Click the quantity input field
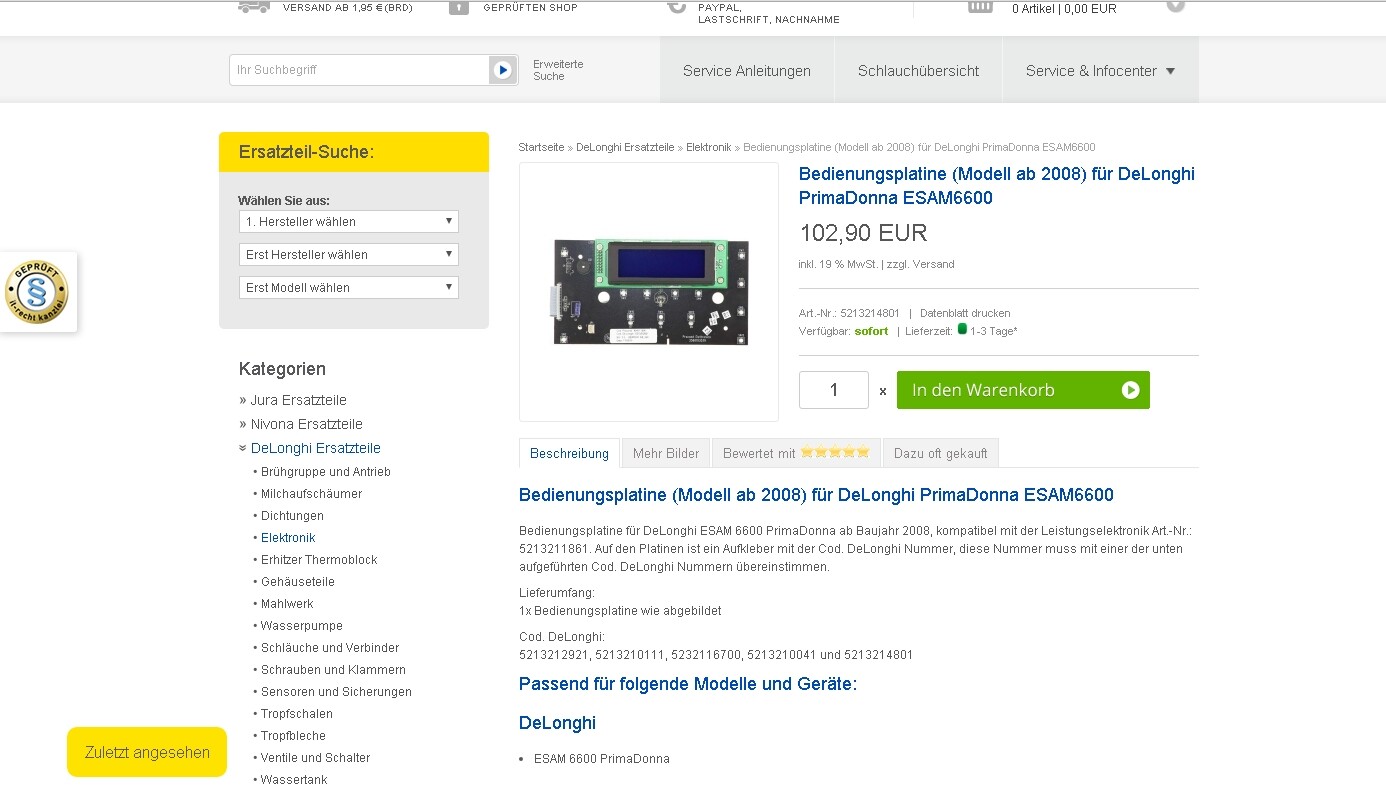This screenshot has width=1386, height=786. point(833,390)
